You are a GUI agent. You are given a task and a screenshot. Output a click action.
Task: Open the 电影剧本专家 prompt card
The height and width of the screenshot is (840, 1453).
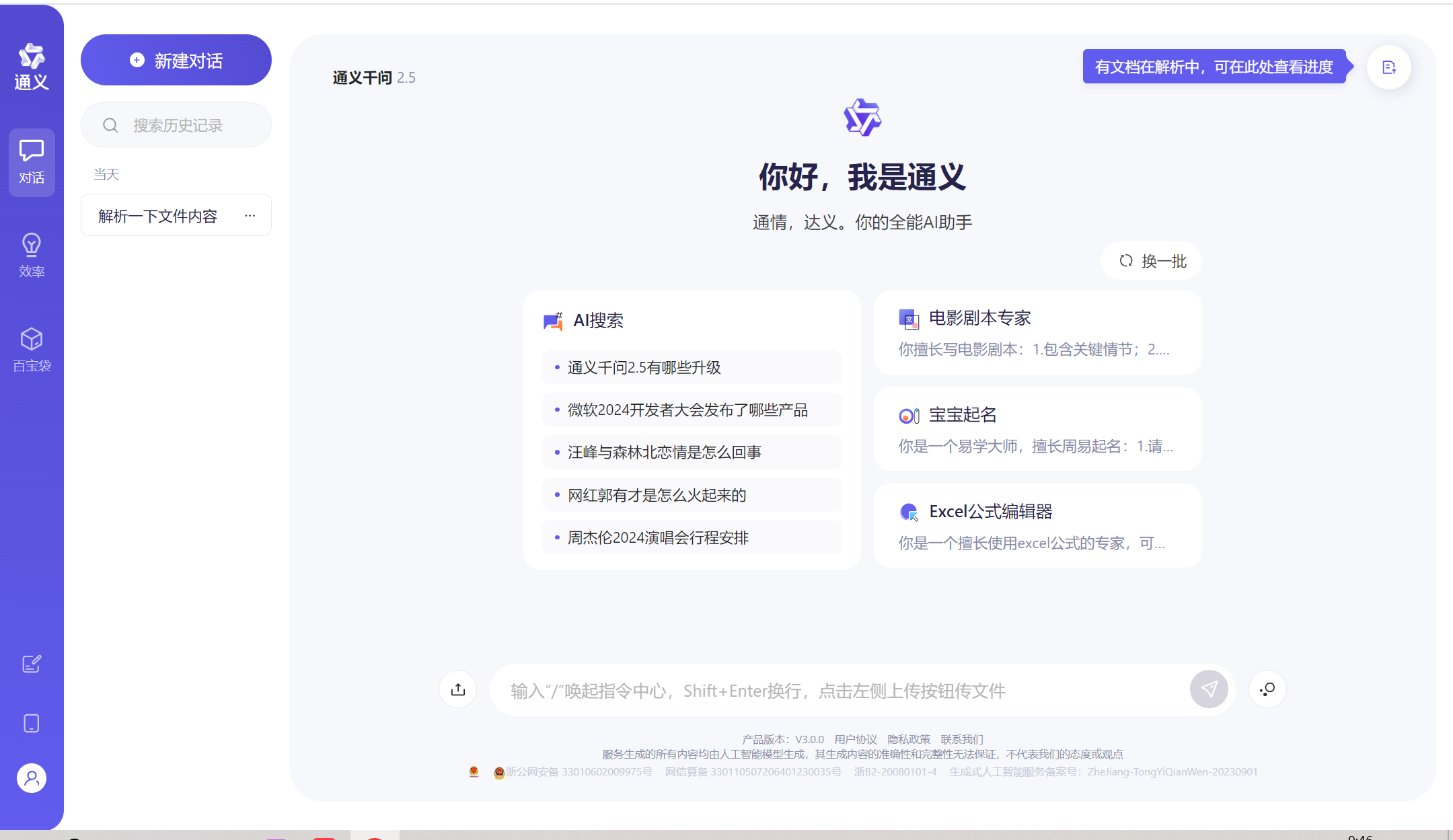tap(1037, 333)
